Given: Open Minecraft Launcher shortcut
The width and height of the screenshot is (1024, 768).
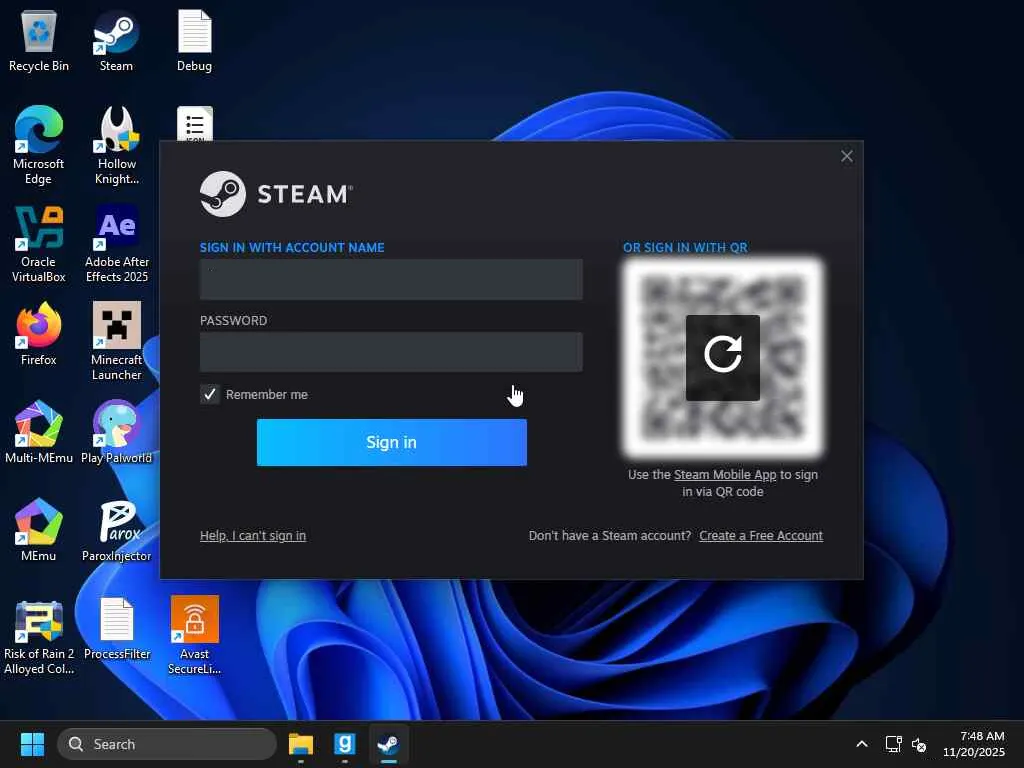Looking at the screenshot, I should tap(117, 341).
